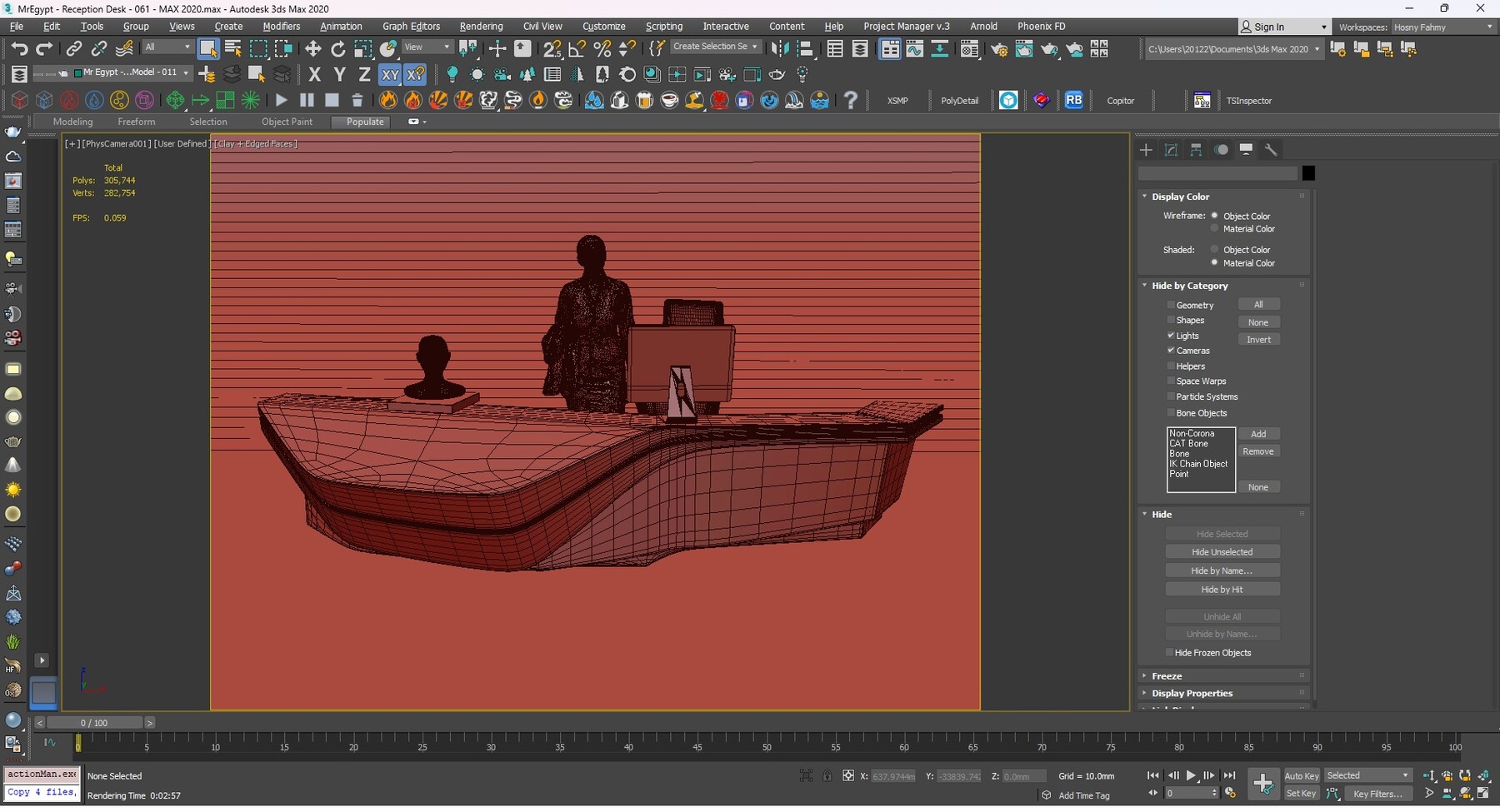This screenshot has width=1500, height=812.
Task: Enable Hide Frozen Objects
Action: click(x=1170, y=652)
